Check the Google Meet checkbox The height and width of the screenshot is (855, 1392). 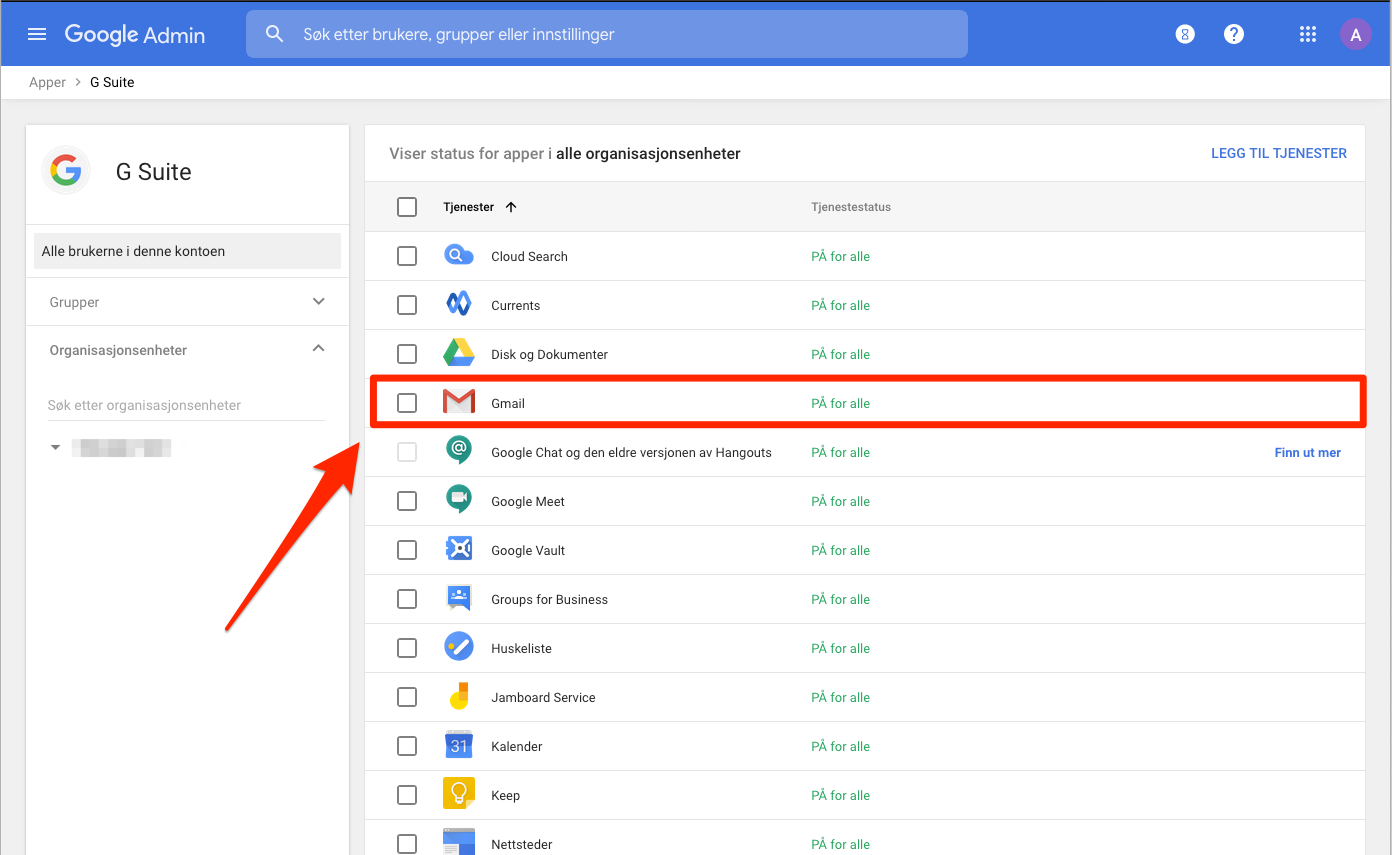point(407,501)
